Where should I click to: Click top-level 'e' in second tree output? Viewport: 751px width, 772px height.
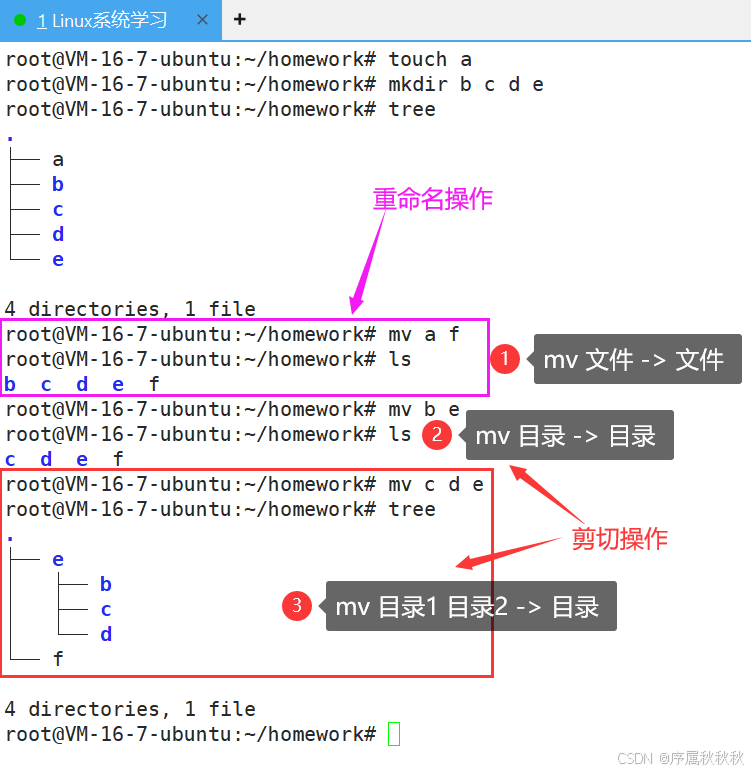point(58,560)
